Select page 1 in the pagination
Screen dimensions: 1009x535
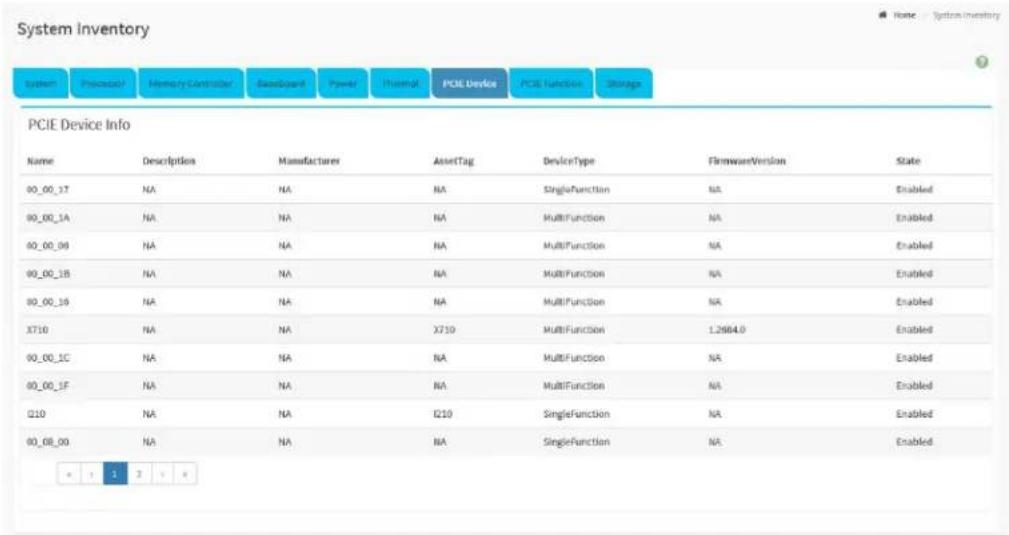115,474
